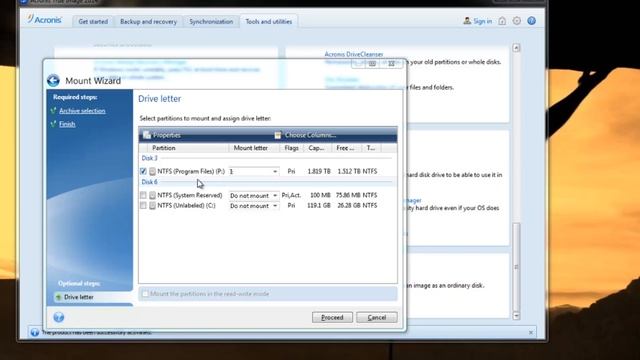
Task: Maximize the Mount Wizard dialog
Action: click(372, 63)
